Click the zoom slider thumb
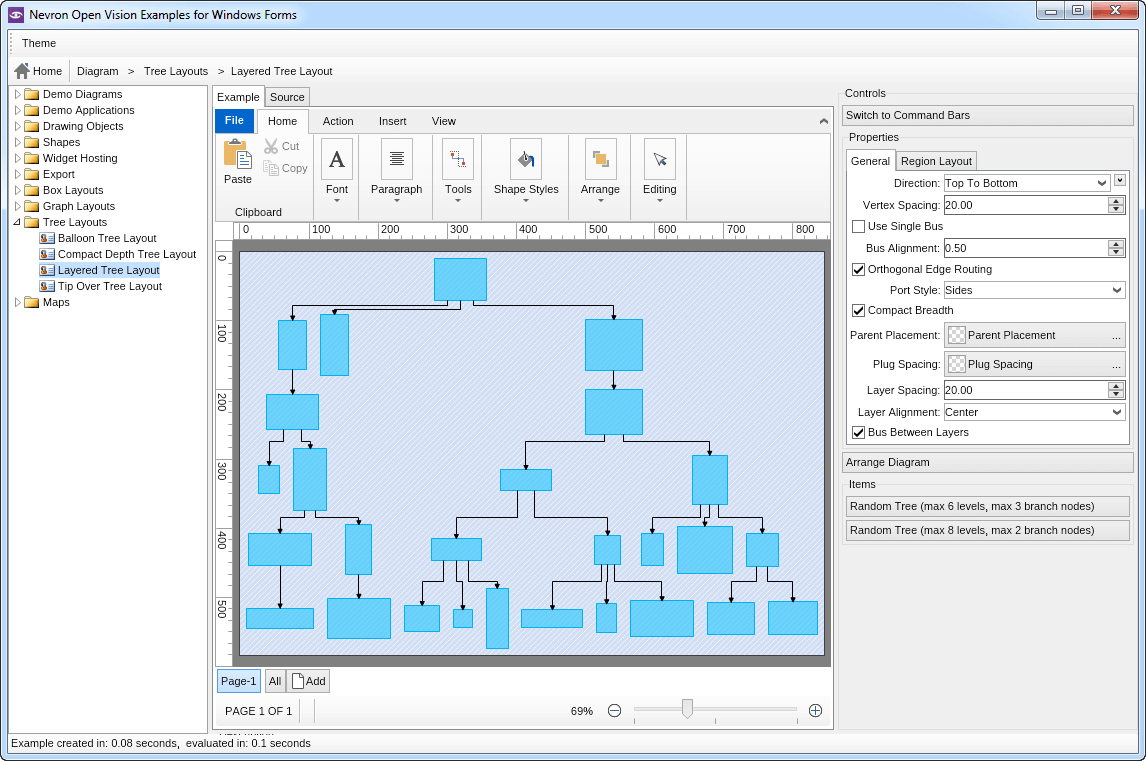 [687, 709]
